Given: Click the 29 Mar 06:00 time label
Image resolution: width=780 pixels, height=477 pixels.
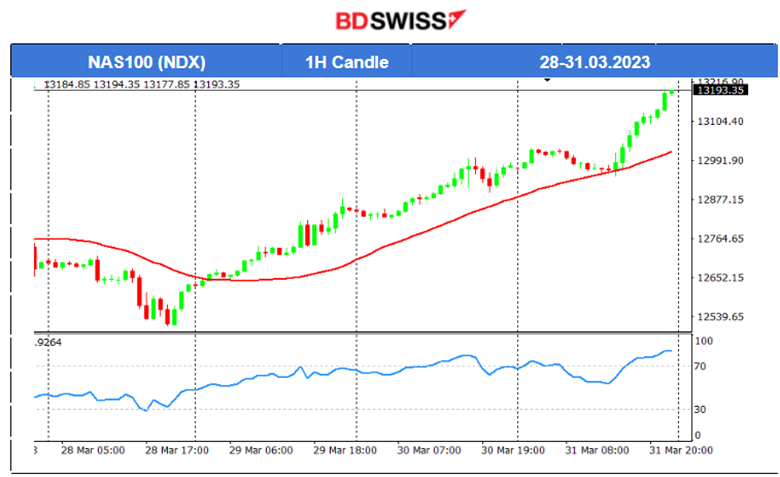Looking at the screenshot, I should [x=261, y=451].
